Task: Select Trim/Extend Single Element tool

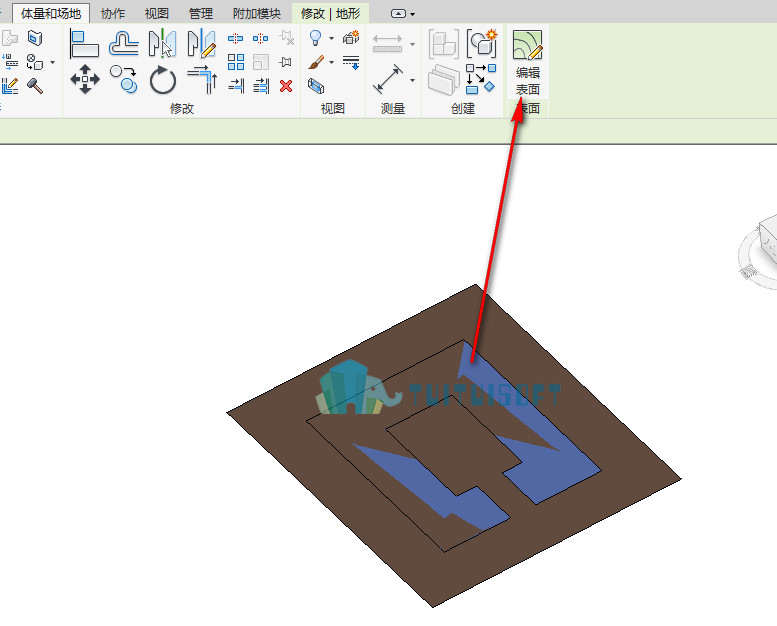Action: (236, 86)
